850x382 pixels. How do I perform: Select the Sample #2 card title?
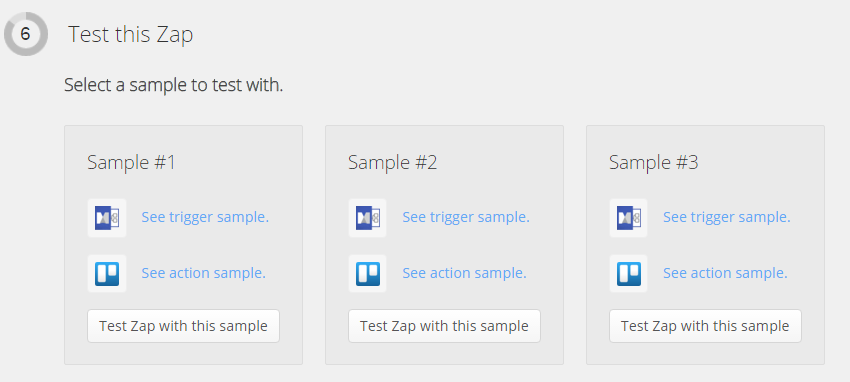click(x=392, y=162)
